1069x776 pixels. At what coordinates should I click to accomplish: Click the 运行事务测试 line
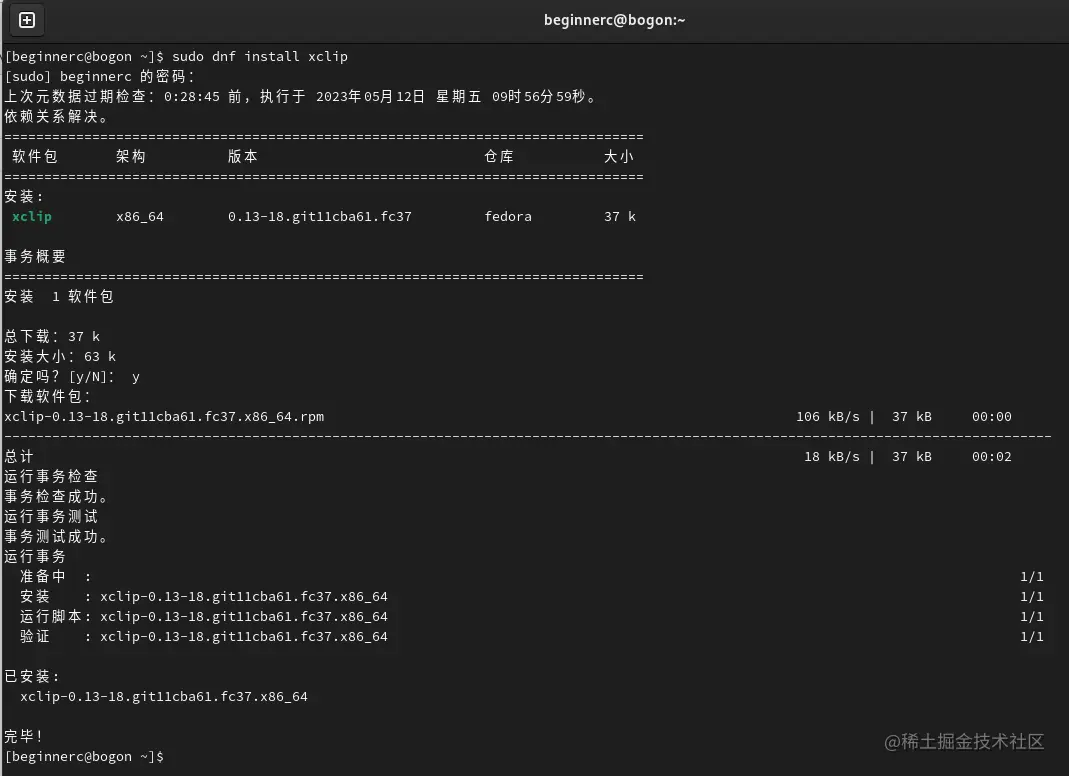(51, 517)
